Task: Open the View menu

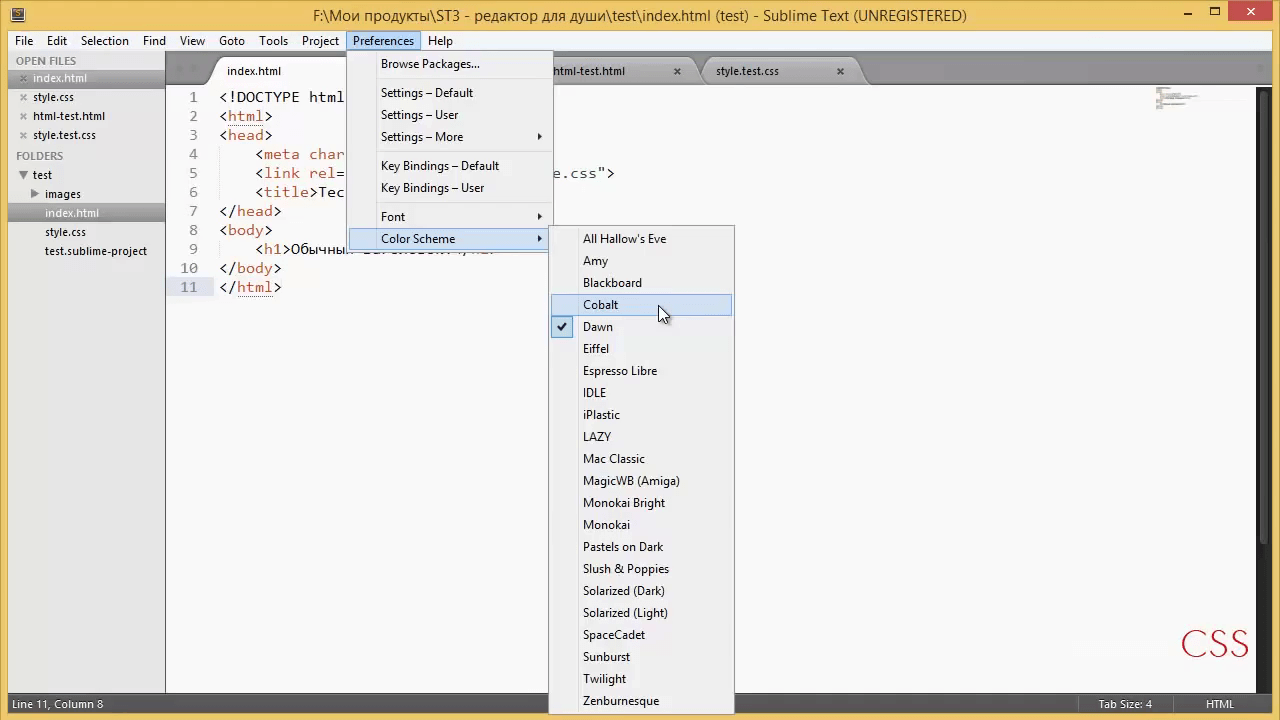Action: pos(192,41)
